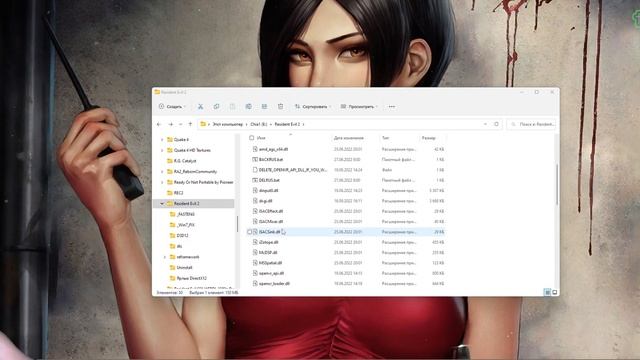The image size is (640, 360).
Task: Click the Copy icon in toolbar
Action: (216, 107)
